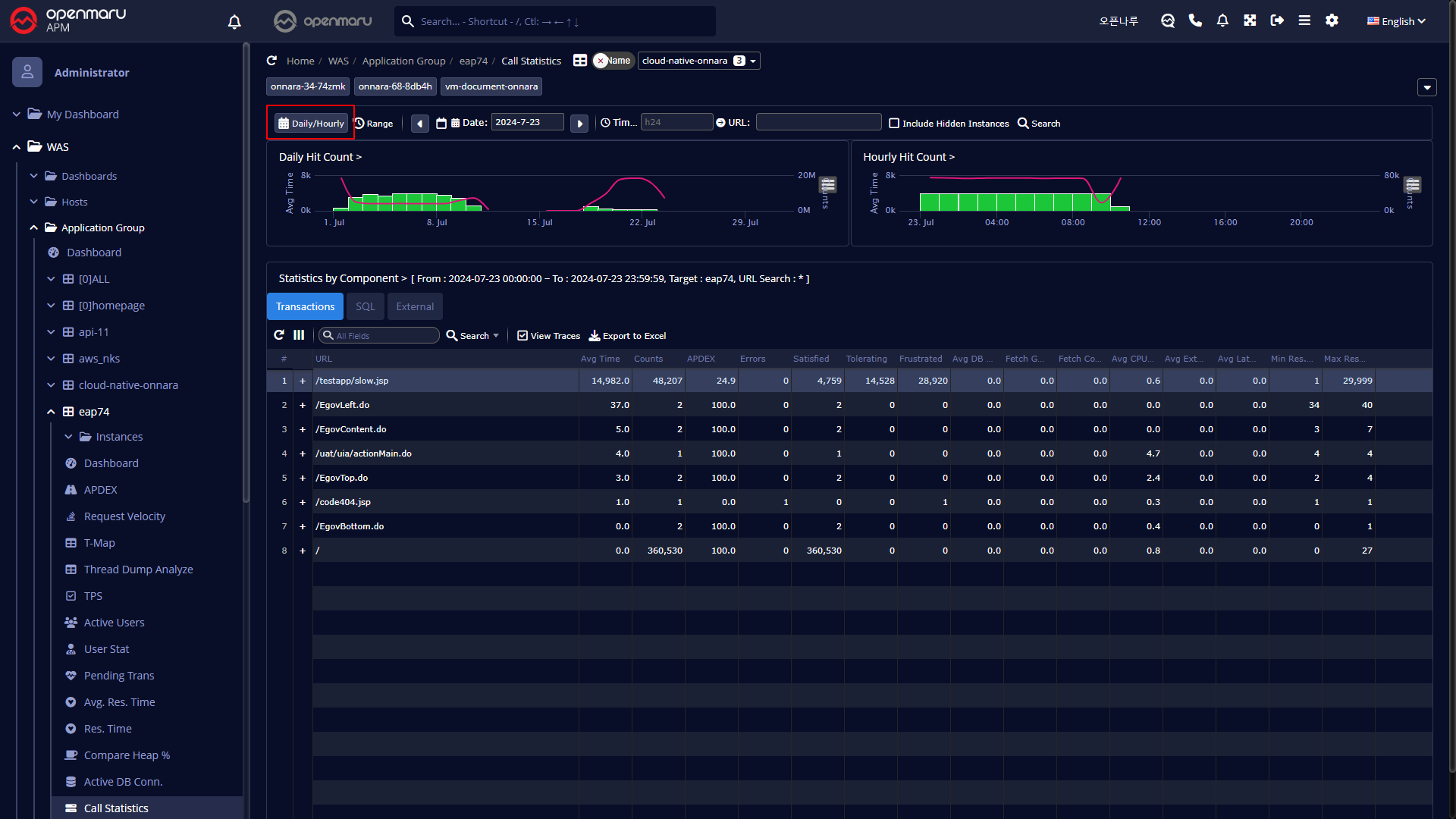Expand the /testapp/slow.jsp row
This screenshot has height=819, width=1456.
303,381
